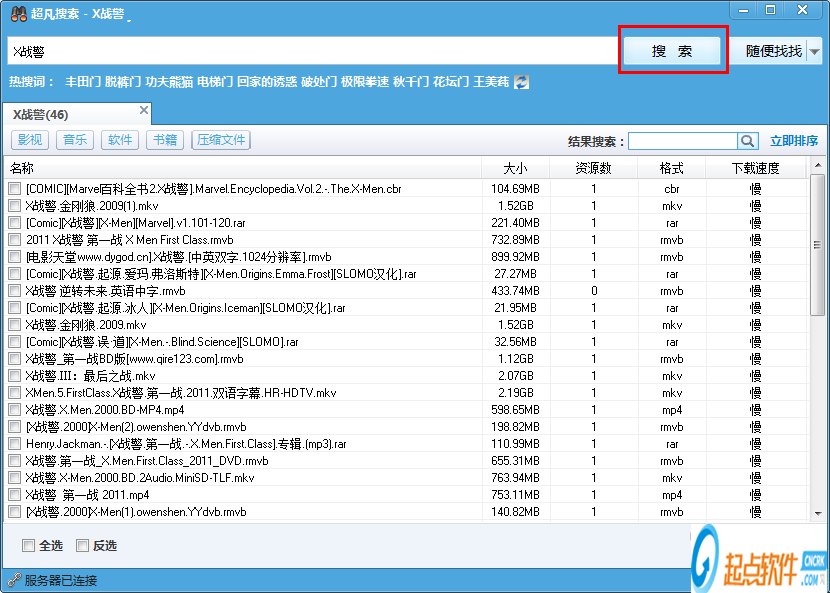Select row X战警 第一战 2011.mp4
The image size is (830, 593).
coord(405,495)
